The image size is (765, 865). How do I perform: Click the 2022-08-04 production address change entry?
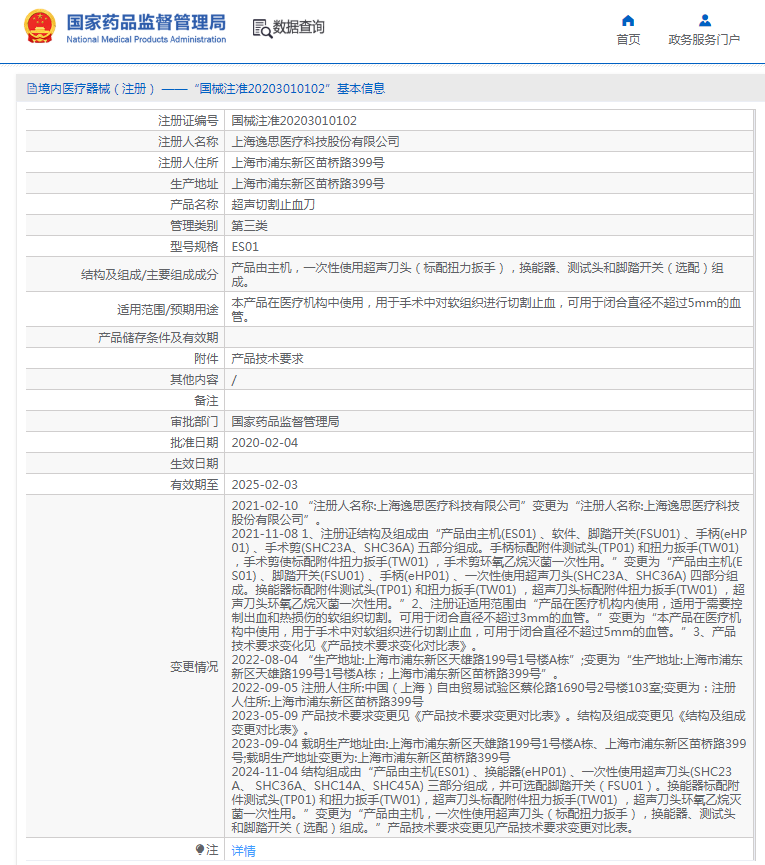coord(488,666)
